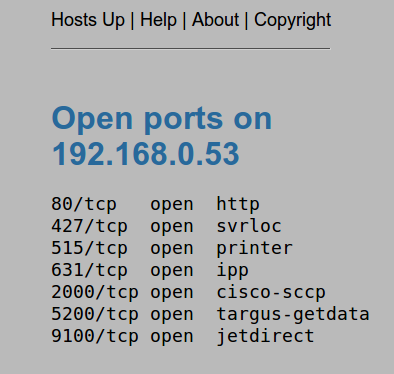Click the jetdirect service name
Image resolution: width=394 pixels, height=374 pixels.
265,336
